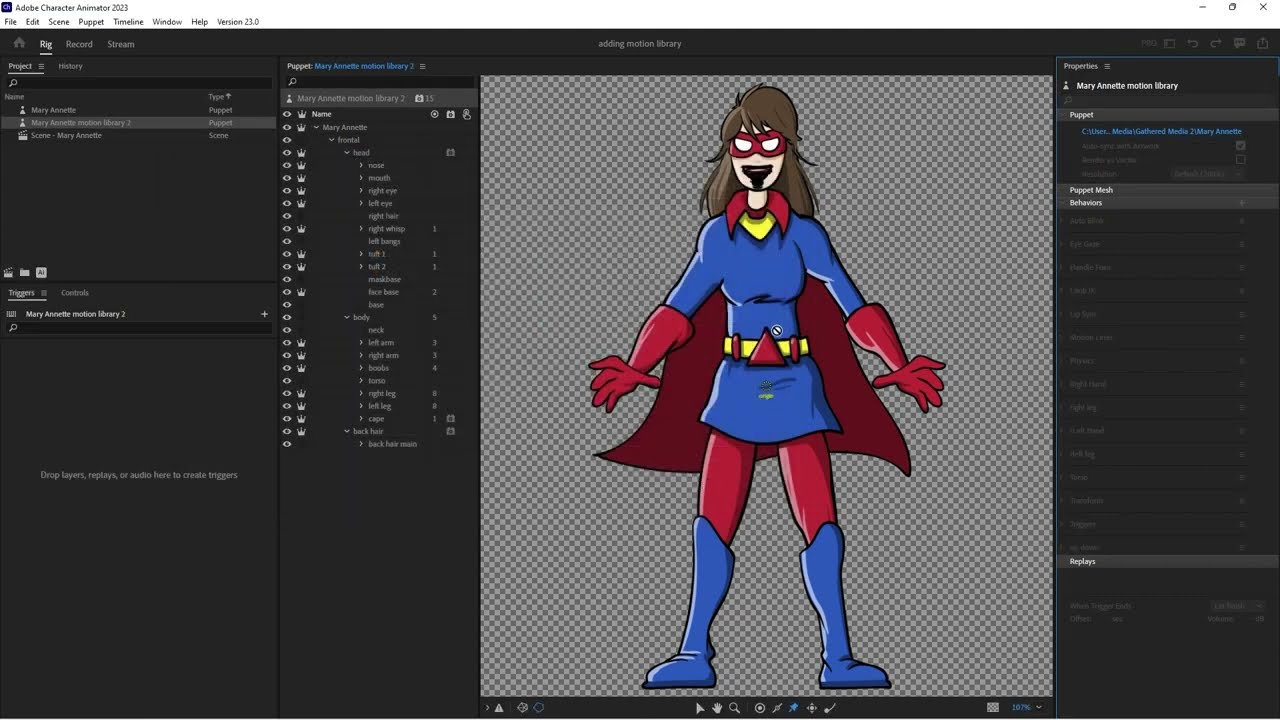Screen dimensions: 1280x720
Task: Toggle Render as Vector checkbox
Action: (x=1240, y=160)
